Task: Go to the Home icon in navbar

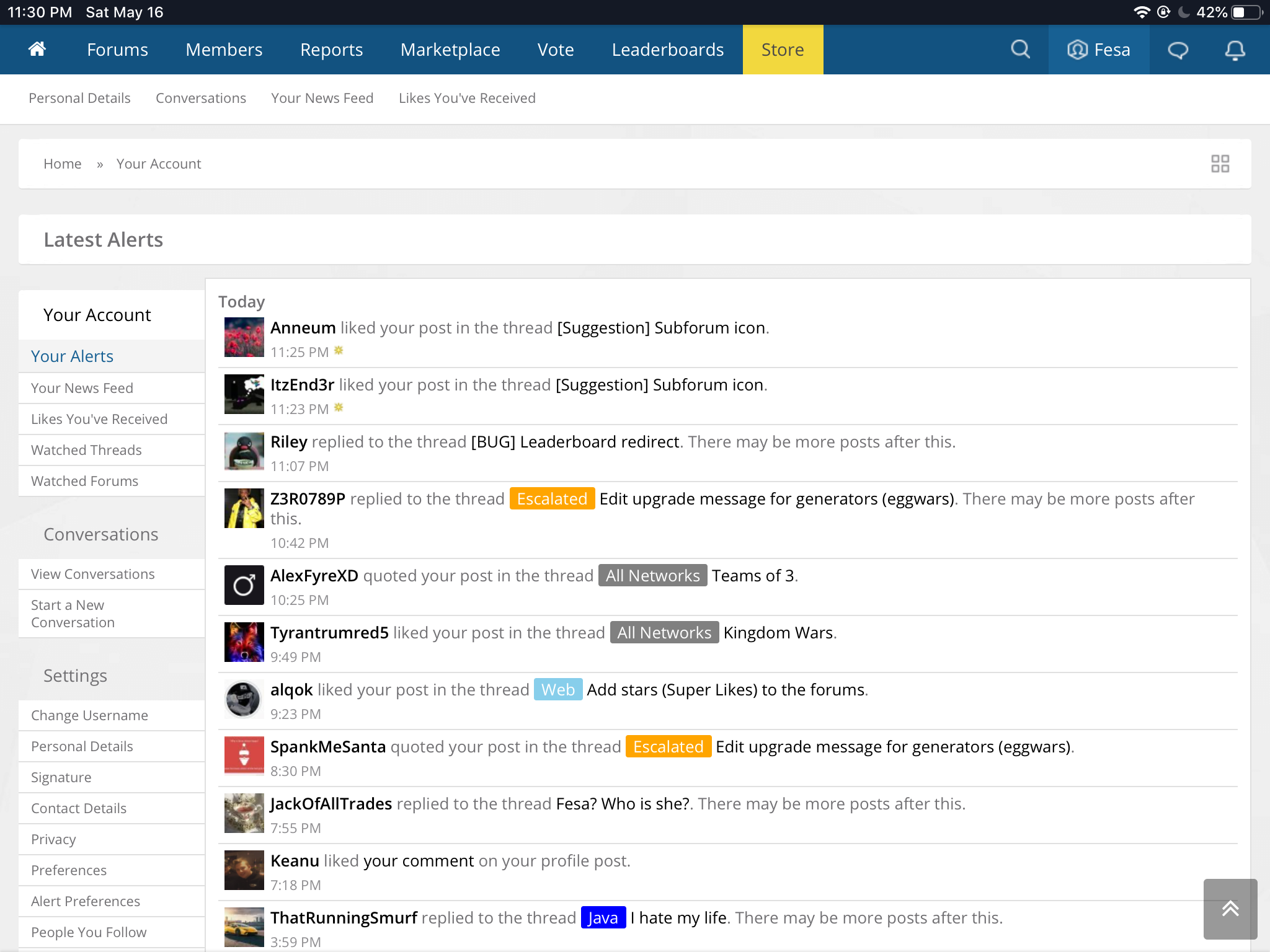Action: [37, 49]
